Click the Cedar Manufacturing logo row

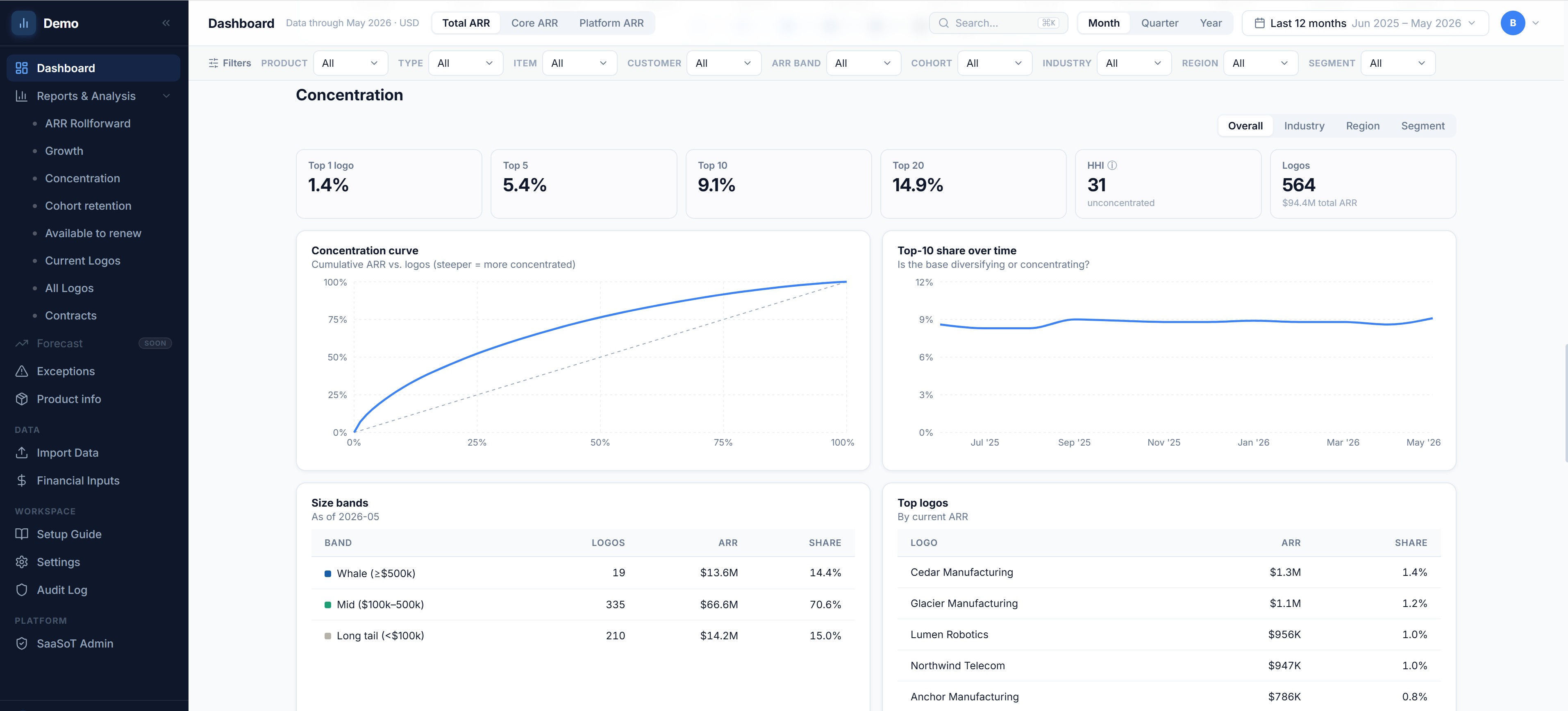click(1169, 572)
